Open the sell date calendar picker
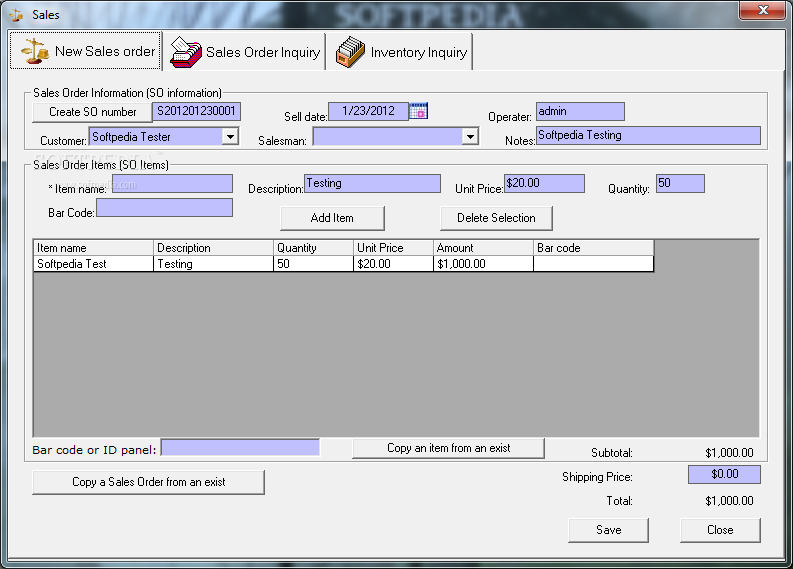 pyautogui.click(x=418, y=111)
